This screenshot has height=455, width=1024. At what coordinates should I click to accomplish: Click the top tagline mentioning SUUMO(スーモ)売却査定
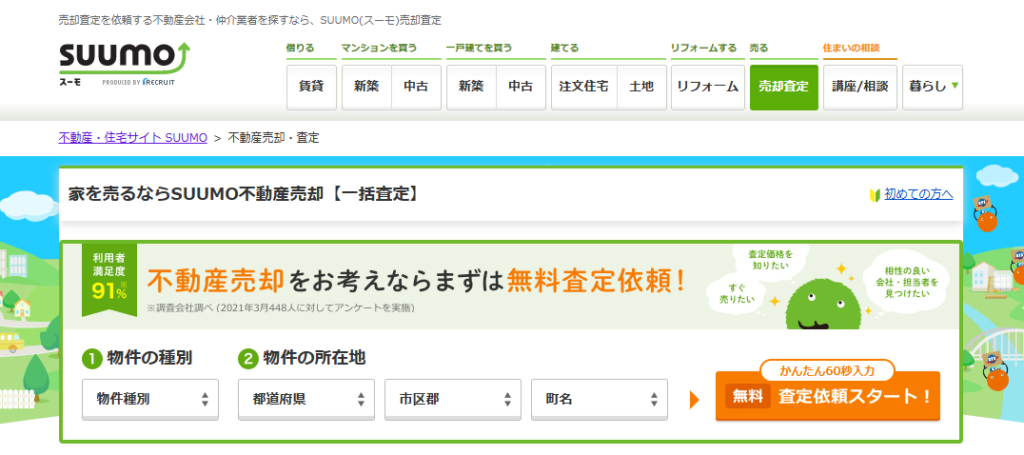[x=250, y=20]
